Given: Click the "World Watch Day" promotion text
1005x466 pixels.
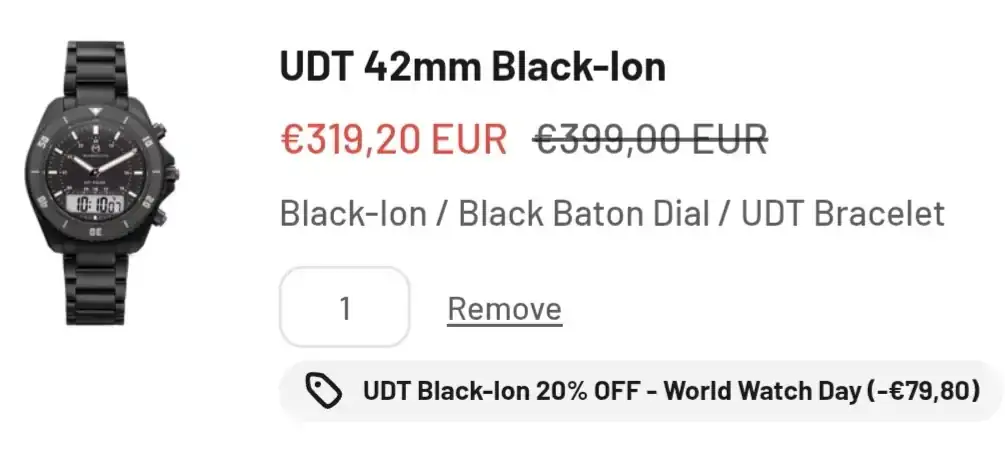Looking at the screenshot, I should point(760,391).
